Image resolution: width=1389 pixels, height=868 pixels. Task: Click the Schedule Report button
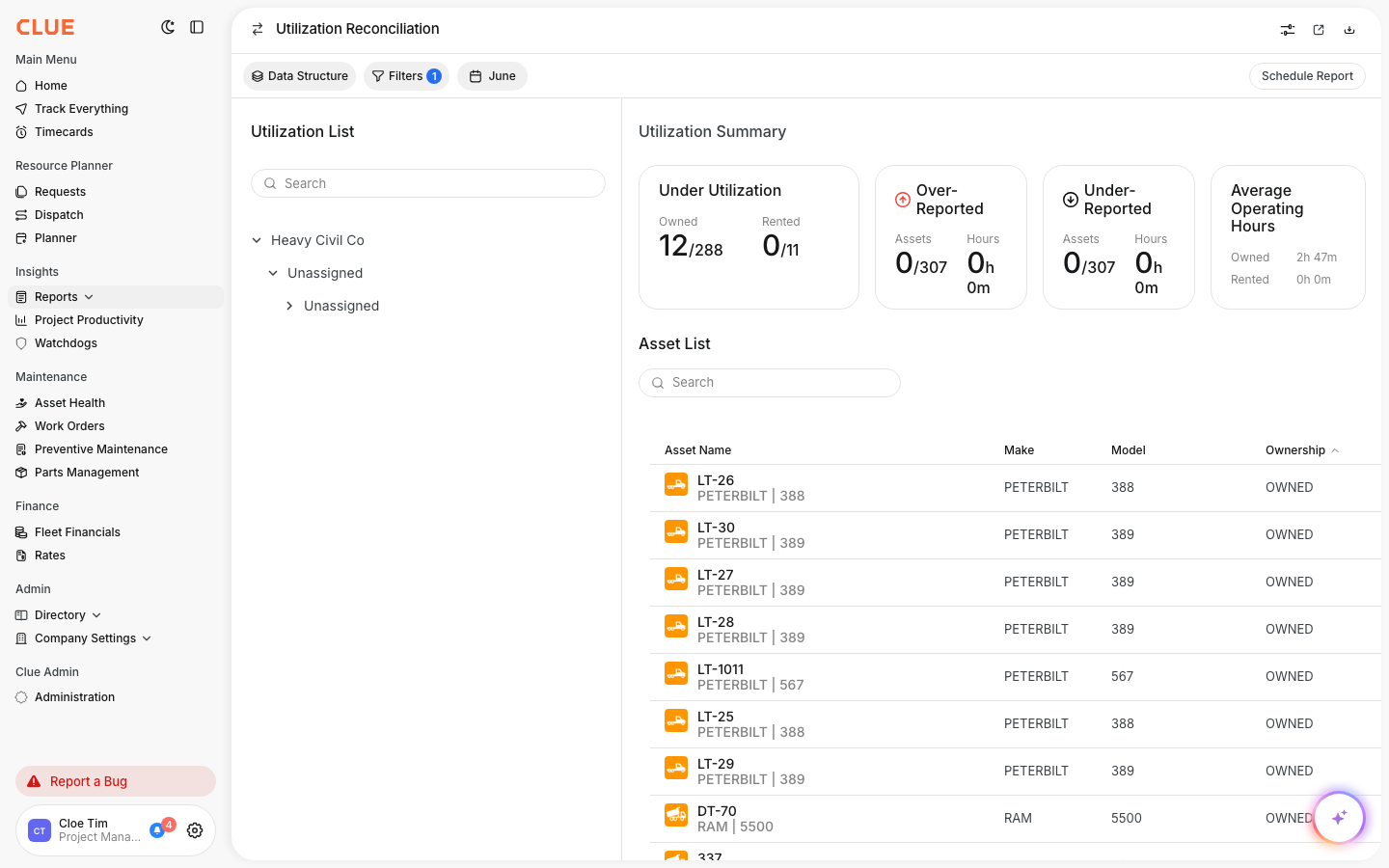point(1307,76)
